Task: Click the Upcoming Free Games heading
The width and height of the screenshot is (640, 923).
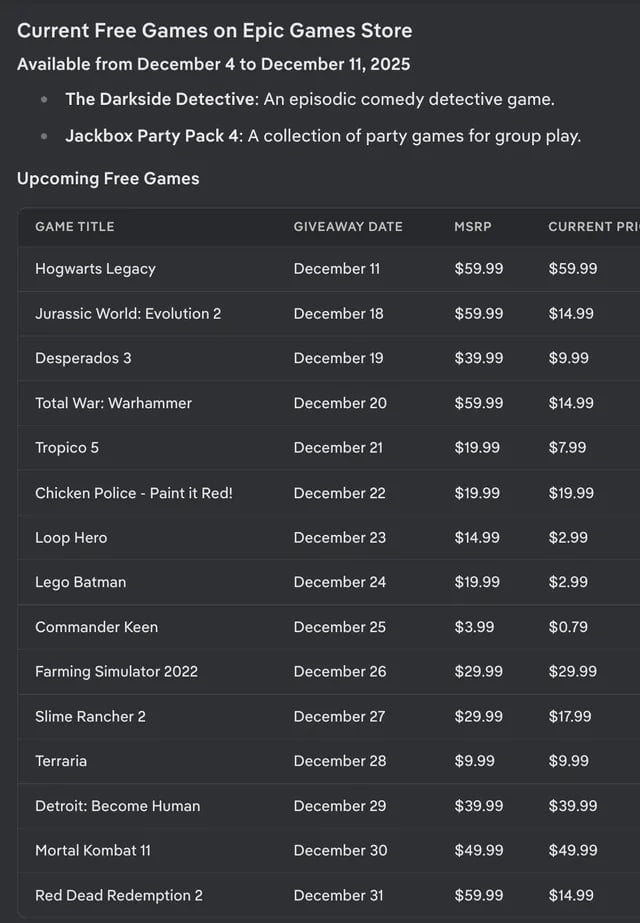Action: [x=108, y=179]
